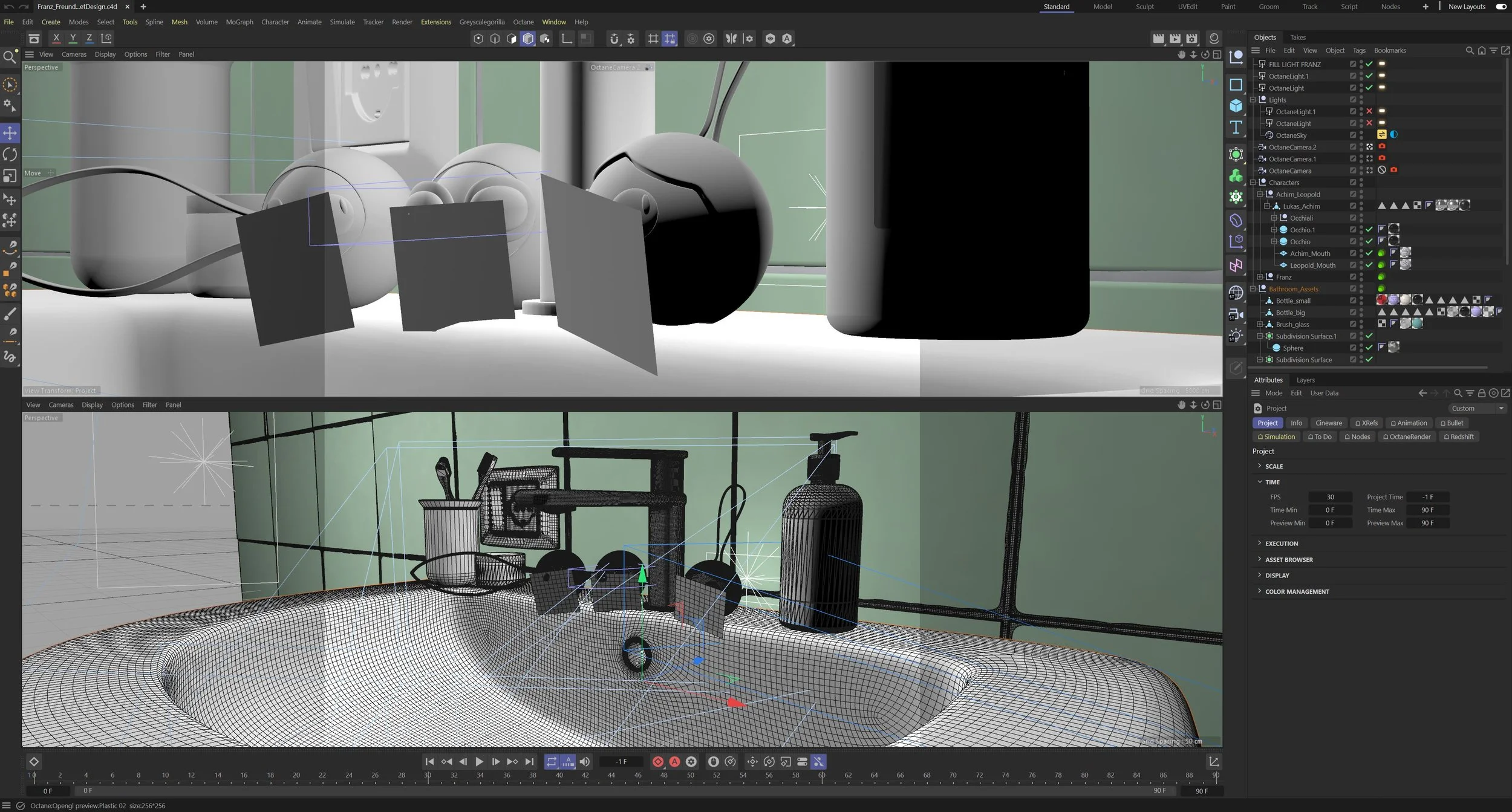
Task: Toggle the green checkmark next to Sphere
Action: point(1369,348)
